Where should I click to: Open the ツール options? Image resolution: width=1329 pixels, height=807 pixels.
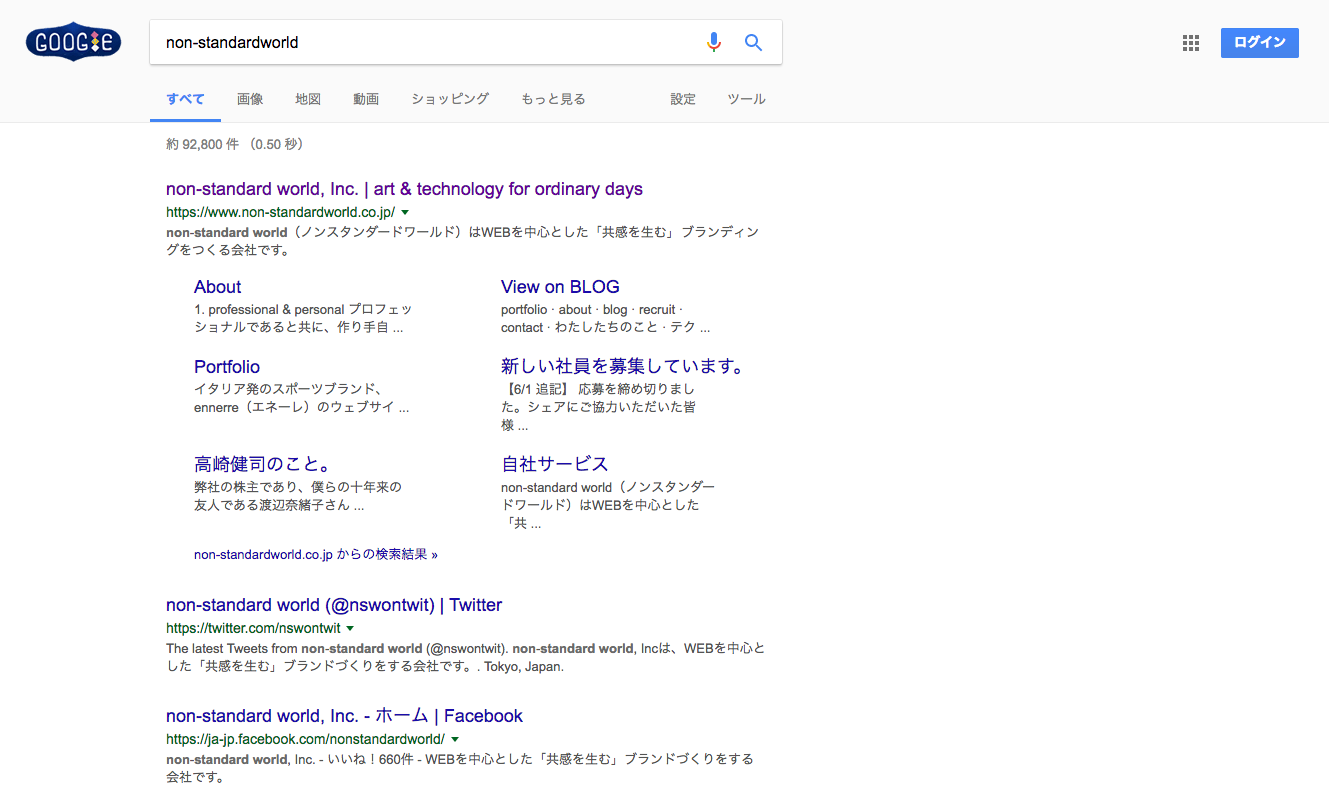point(746,99)
